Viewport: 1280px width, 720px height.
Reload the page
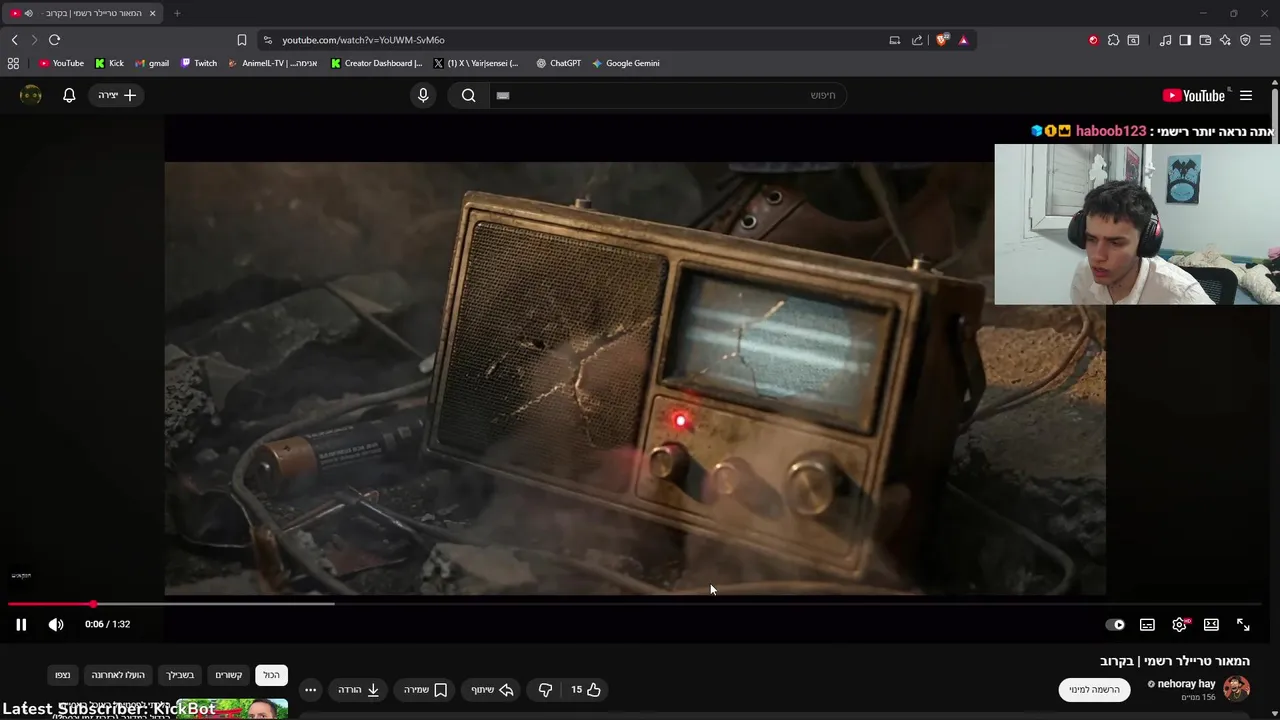click(54, 40)
